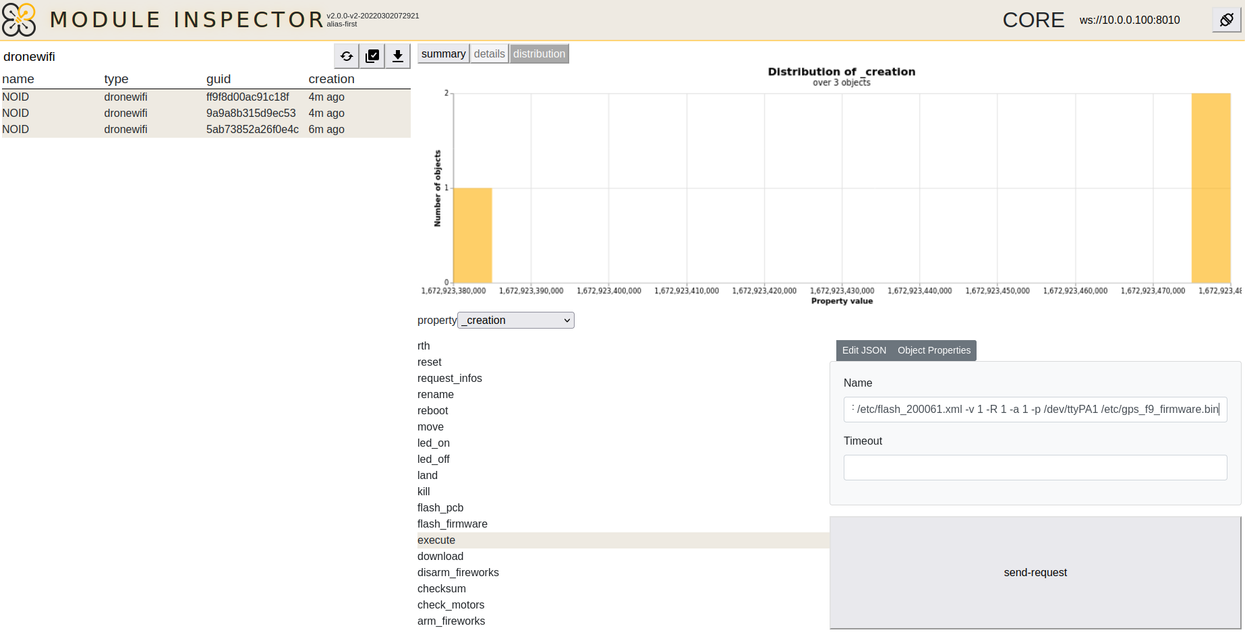Switch to the distribution tab
The image size is (1245, 633).
(x=539, y=53)
